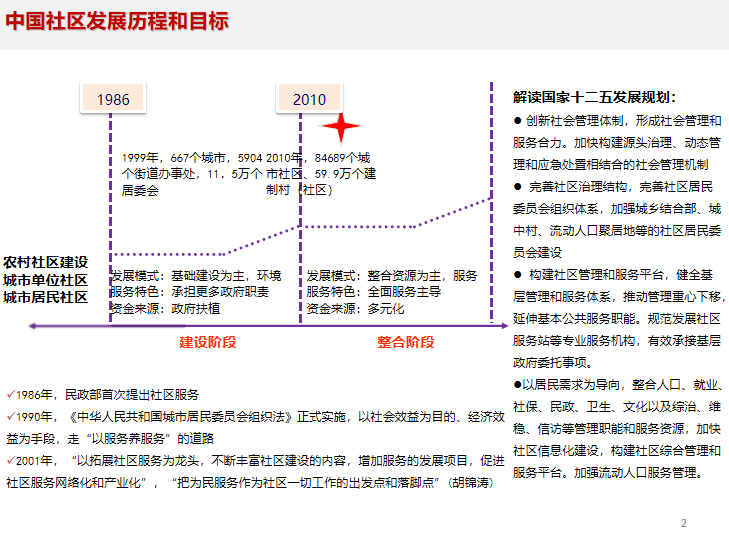Screen dimensions: 729x546
Task: Click the bullet 以居民需求为导向
Action: 618,428
